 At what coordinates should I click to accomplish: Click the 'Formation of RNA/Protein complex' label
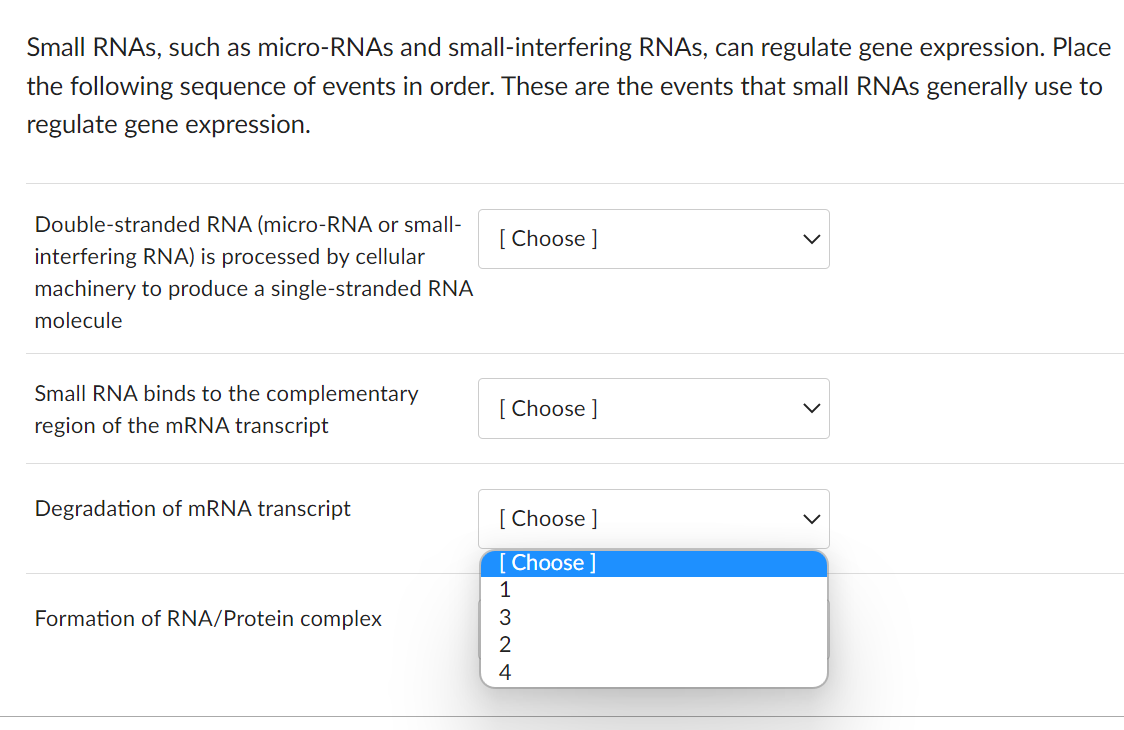pyautogui.click(x=208, y=619)
